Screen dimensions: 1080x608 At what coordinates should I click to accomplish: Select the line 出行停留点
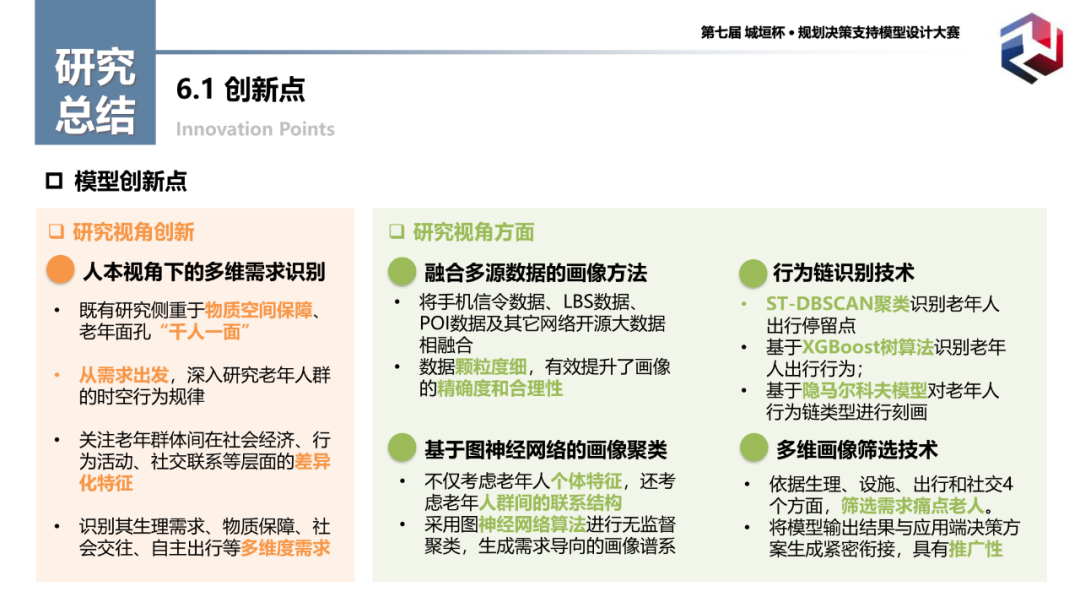(x=811, y=326)
